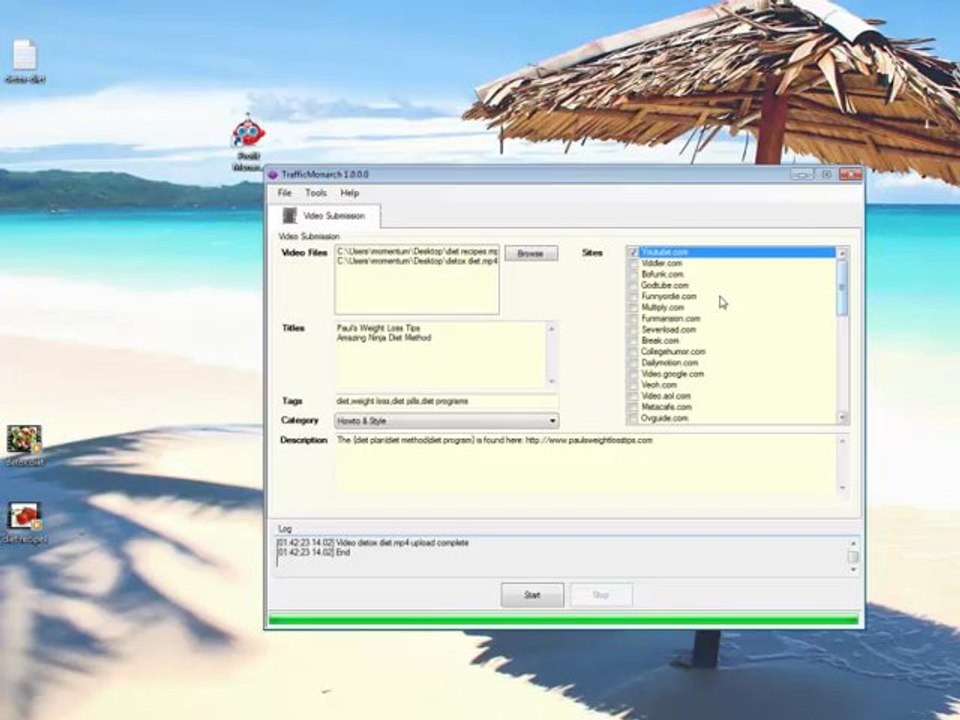Check the Bofunk.com checkbox
The image size is (960, 720).
coord(632,274)
